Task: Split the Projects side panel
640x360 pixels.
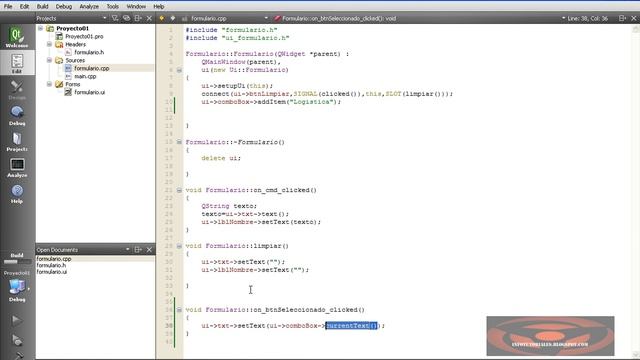Action: pos(138,18)
